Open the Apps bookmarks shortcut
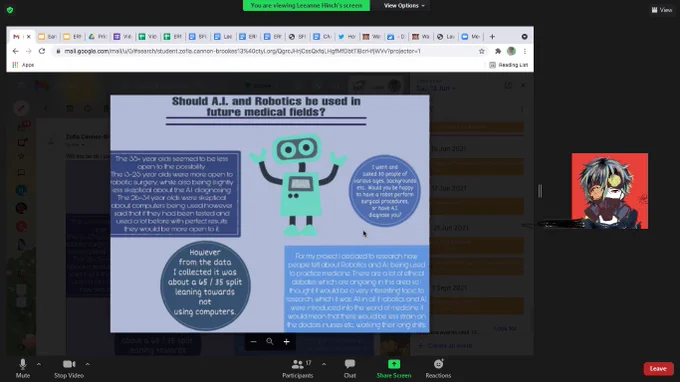Viewport: 680px width, 382px height. (x=23, y=65)
